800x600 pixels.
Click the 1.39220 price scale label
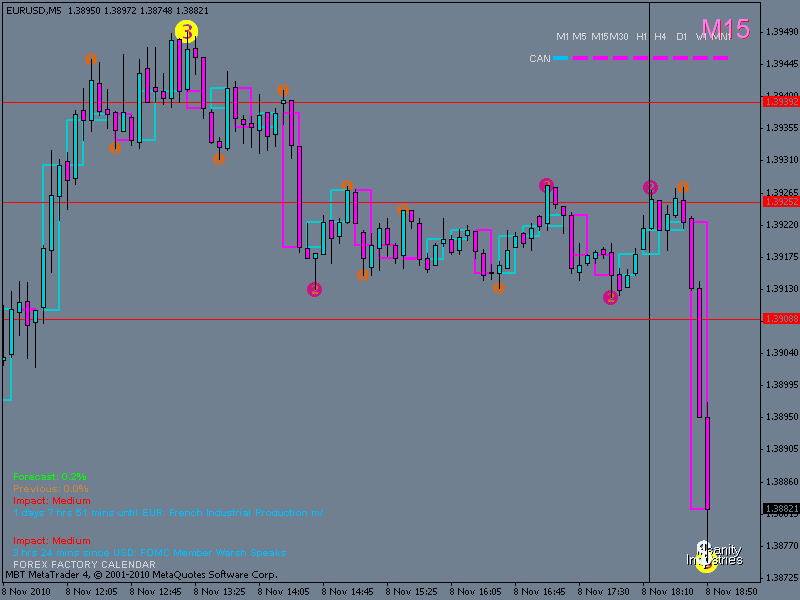(x=782, y=224)
